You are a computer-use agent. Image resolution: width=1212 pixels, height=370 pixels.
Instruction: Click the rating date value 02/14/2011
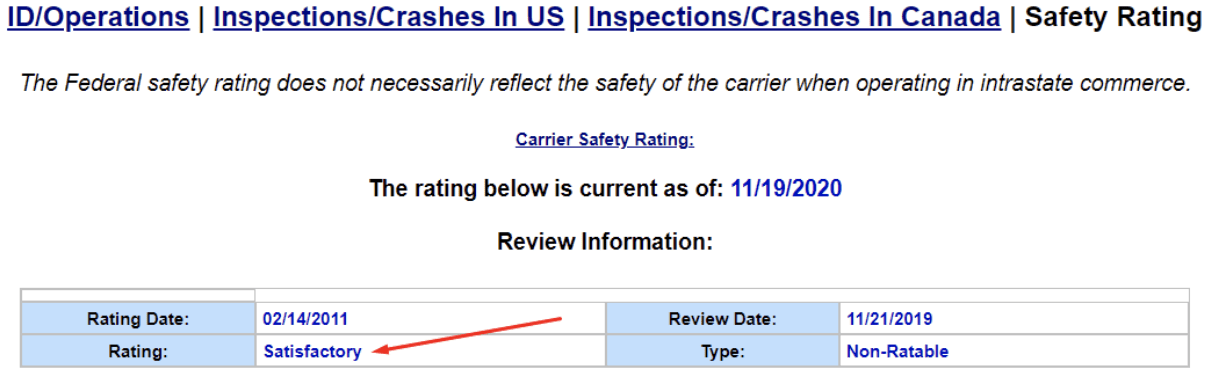pyautogui.click(x=305, y=319)
